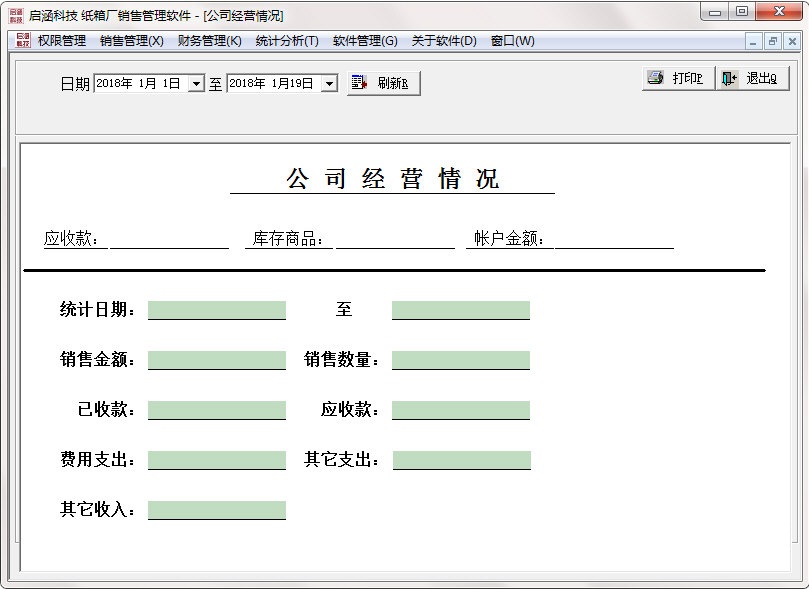Close the main application window
Screen dimensions: 809x589
[x=779, y=11]
